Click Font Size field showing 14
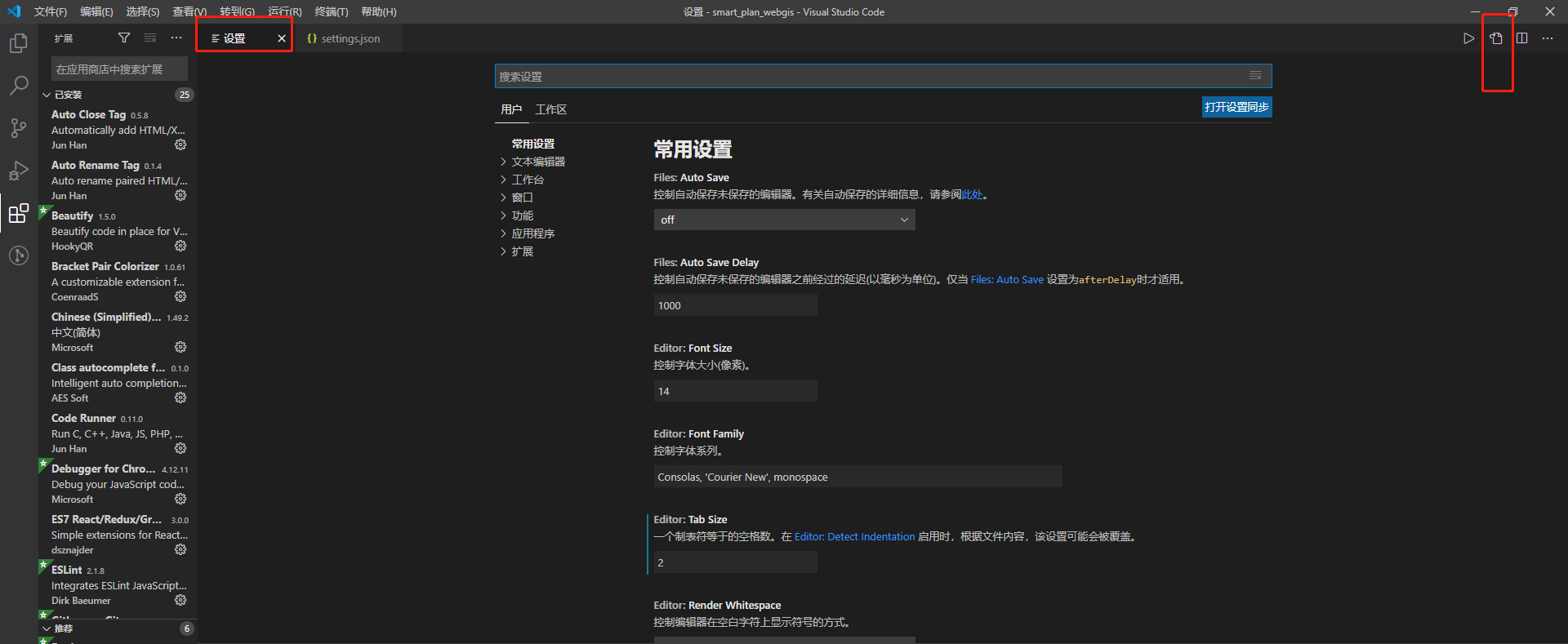1568x644 pixels. [x=735, y=391]
